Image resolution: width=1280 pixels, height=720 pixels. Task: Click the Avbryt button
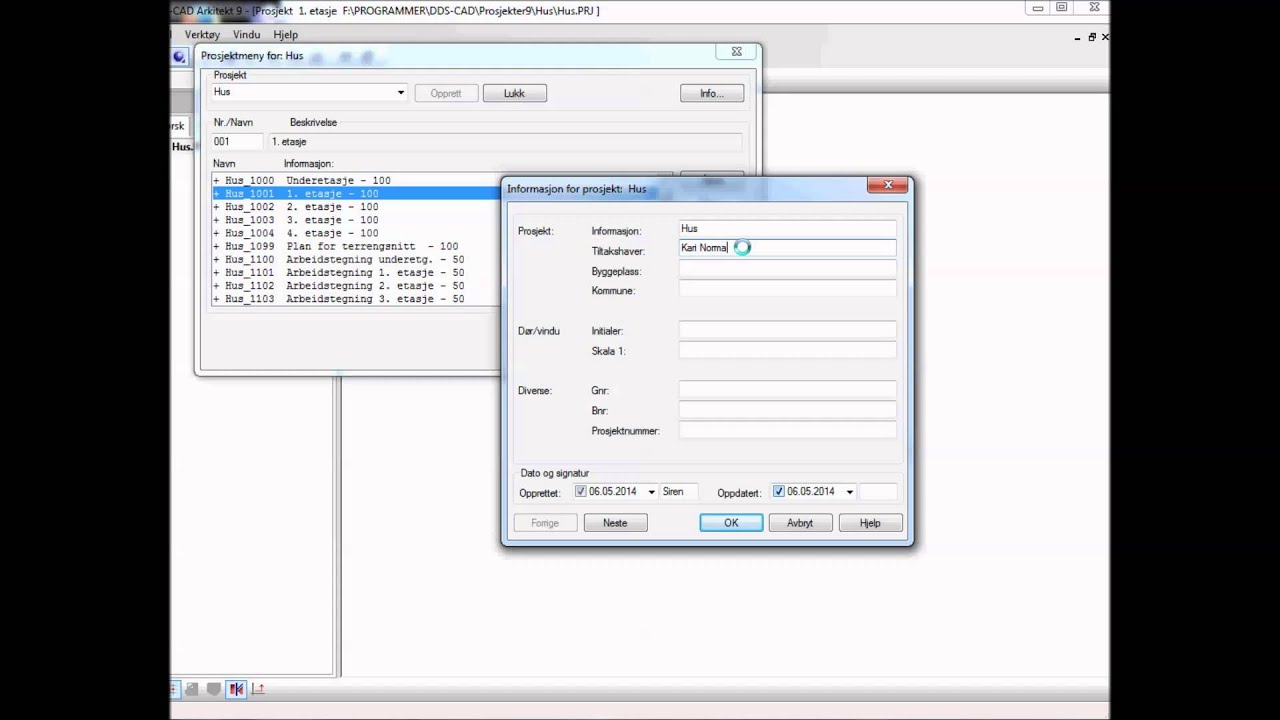click(x=800, y=523)
